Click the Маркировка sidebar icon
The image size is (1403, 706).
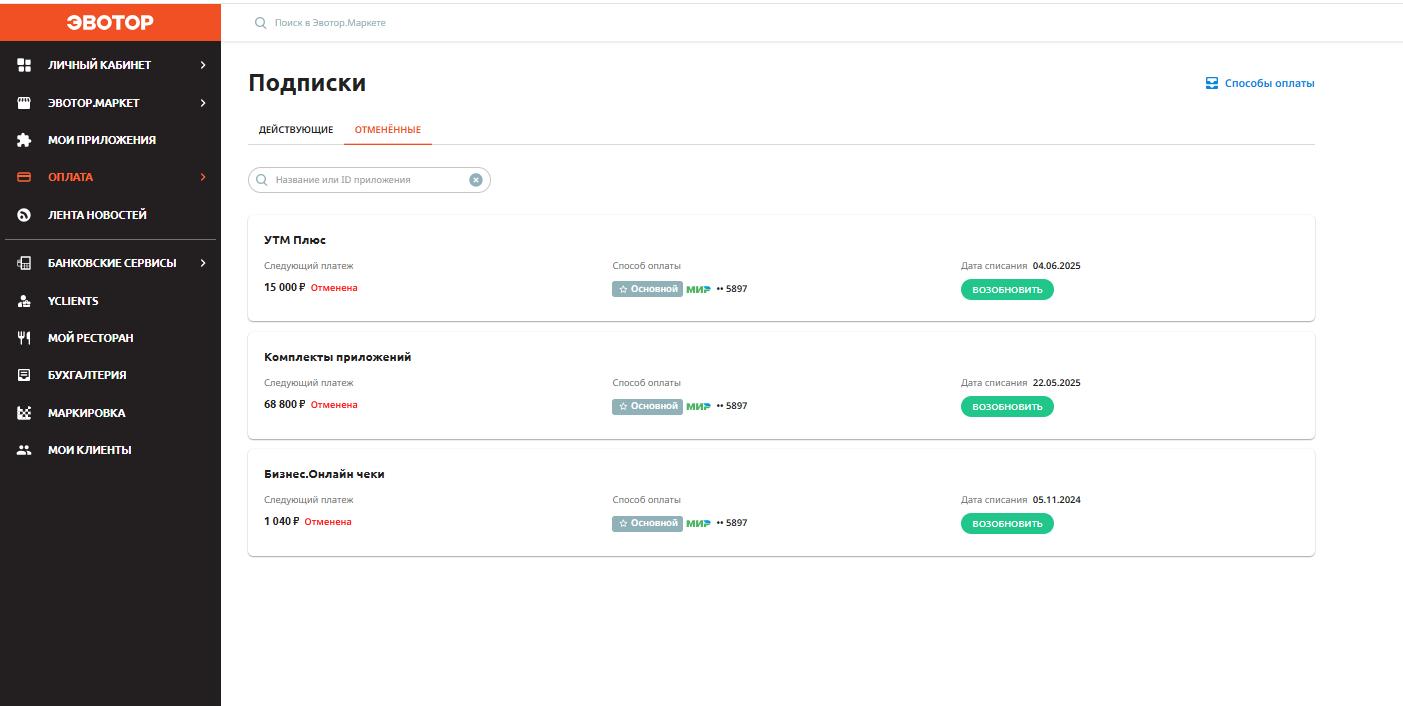25,413
